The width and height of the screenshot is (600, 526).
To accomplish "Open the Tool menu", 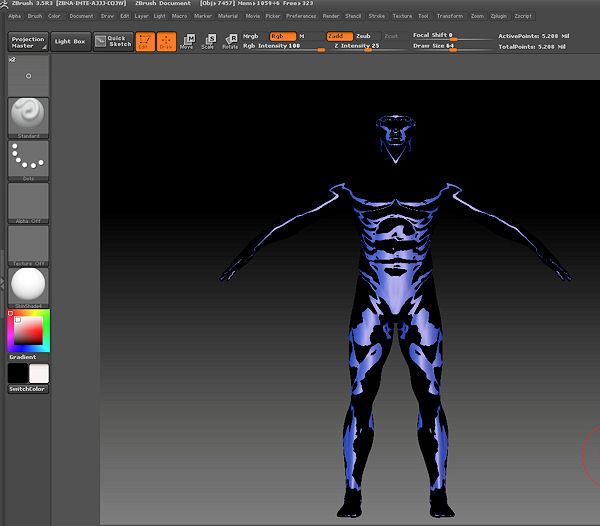I will [423, 16].
